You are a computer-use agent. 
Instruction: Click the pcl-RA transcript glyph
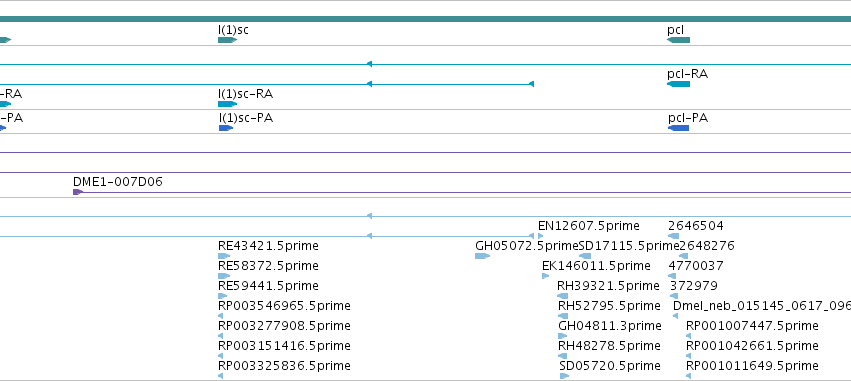[x=678, y=84]
